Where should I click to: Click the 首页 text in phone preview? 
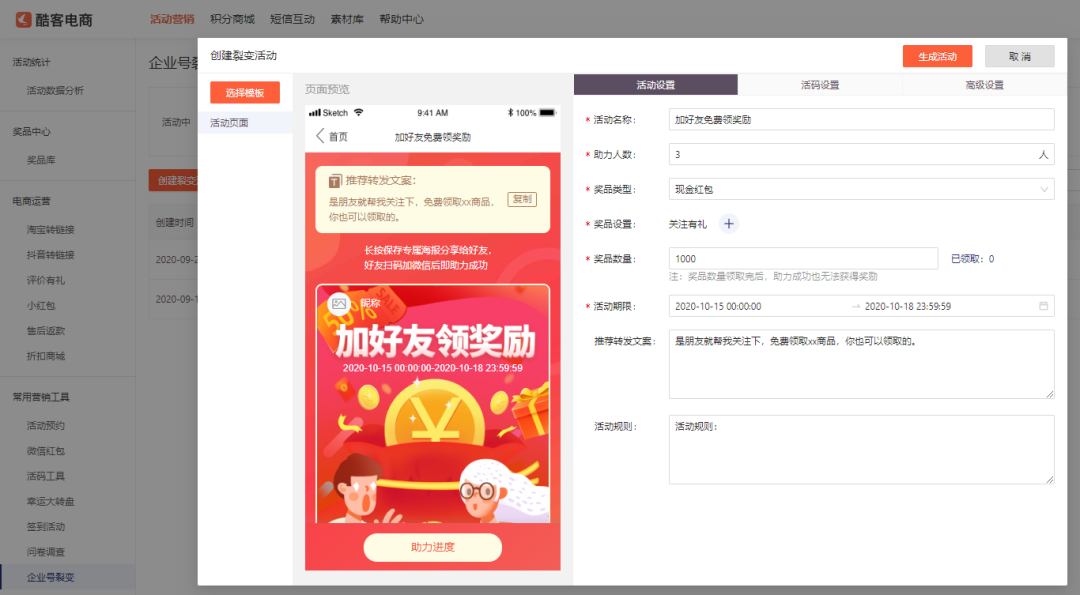tap(338, 136)
